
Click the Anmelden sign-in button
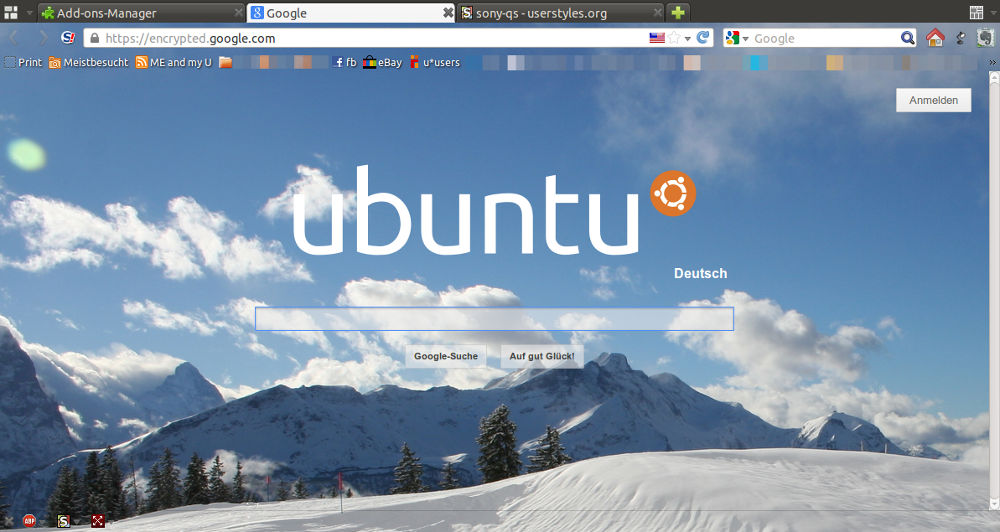tap(934, 100)
